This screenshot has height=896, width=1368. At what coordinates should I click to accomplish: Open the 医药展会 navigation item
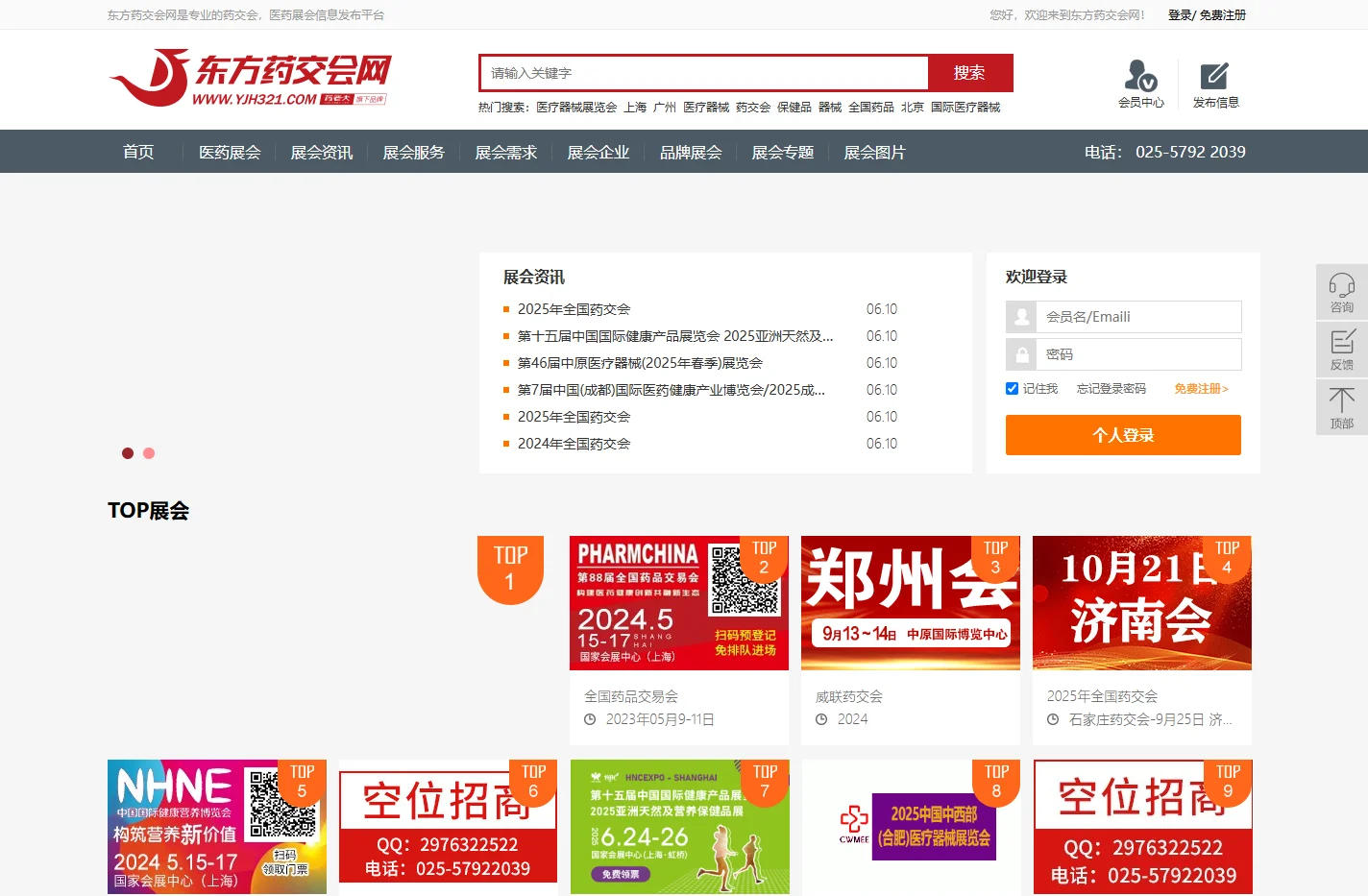click(230, 152)
